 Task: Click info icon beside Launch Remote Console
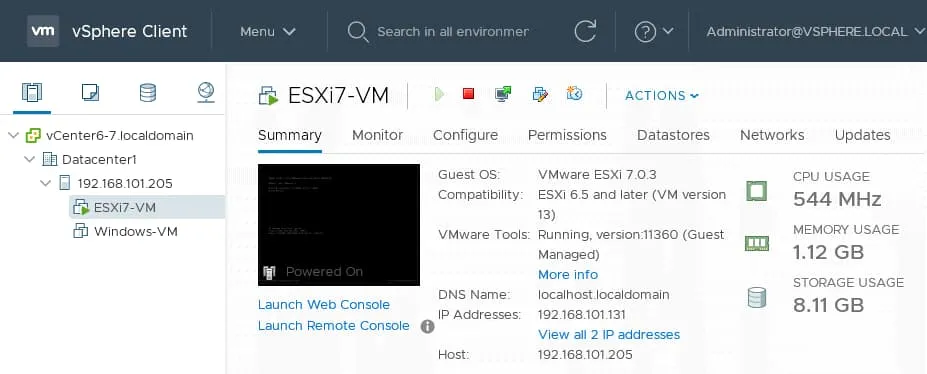(x=427, y=327)
